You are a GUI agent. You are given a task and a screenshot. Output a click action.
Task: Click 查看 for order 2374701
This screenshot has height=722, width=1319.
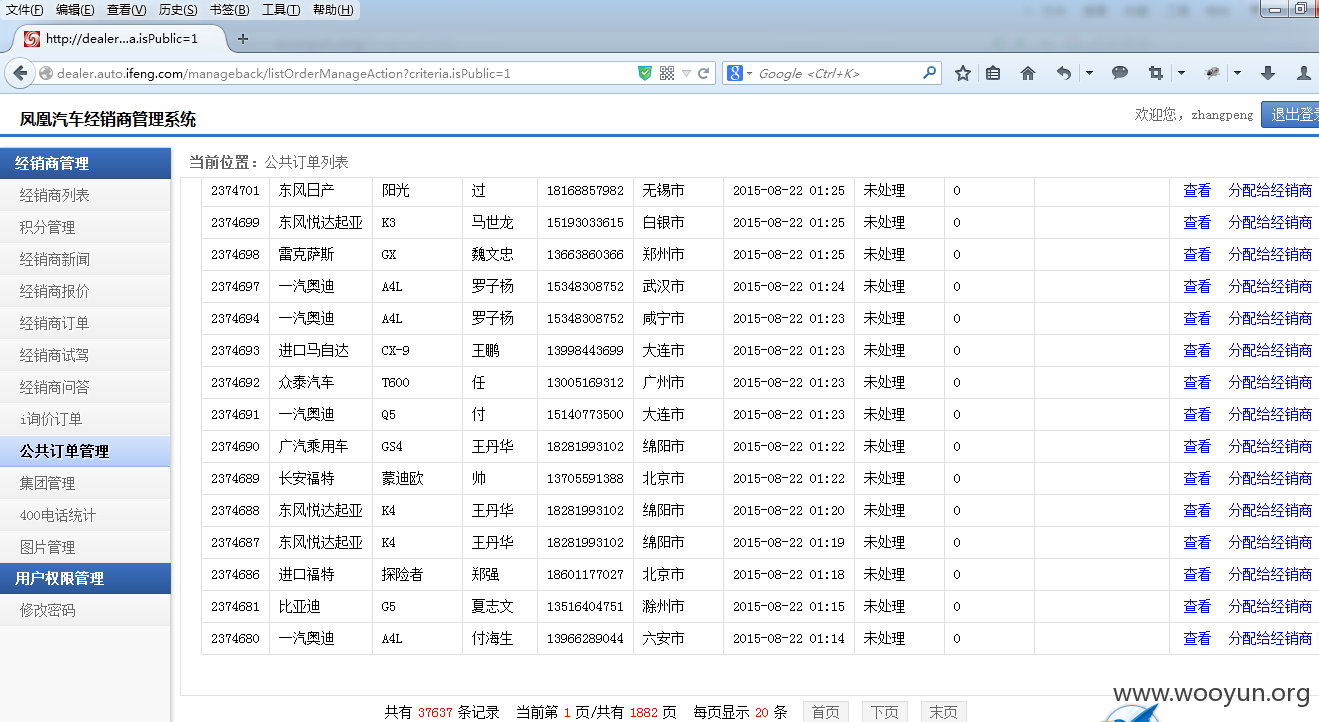(x=1197, y=190)
